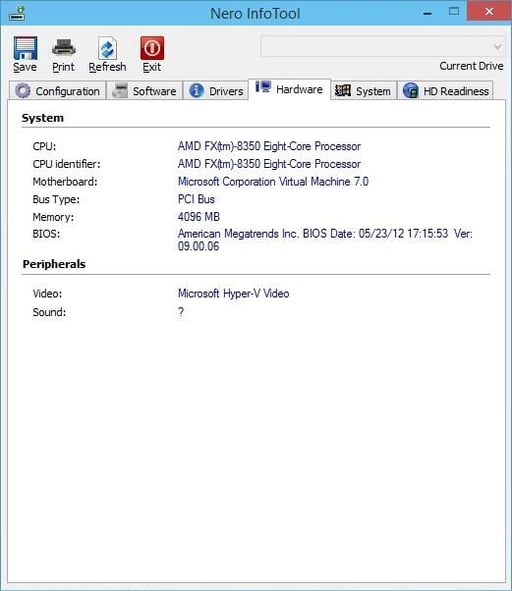Viewport: 512px width, 591px height.
Task: Click the CPU identifier value text
Action: [269, 164]
